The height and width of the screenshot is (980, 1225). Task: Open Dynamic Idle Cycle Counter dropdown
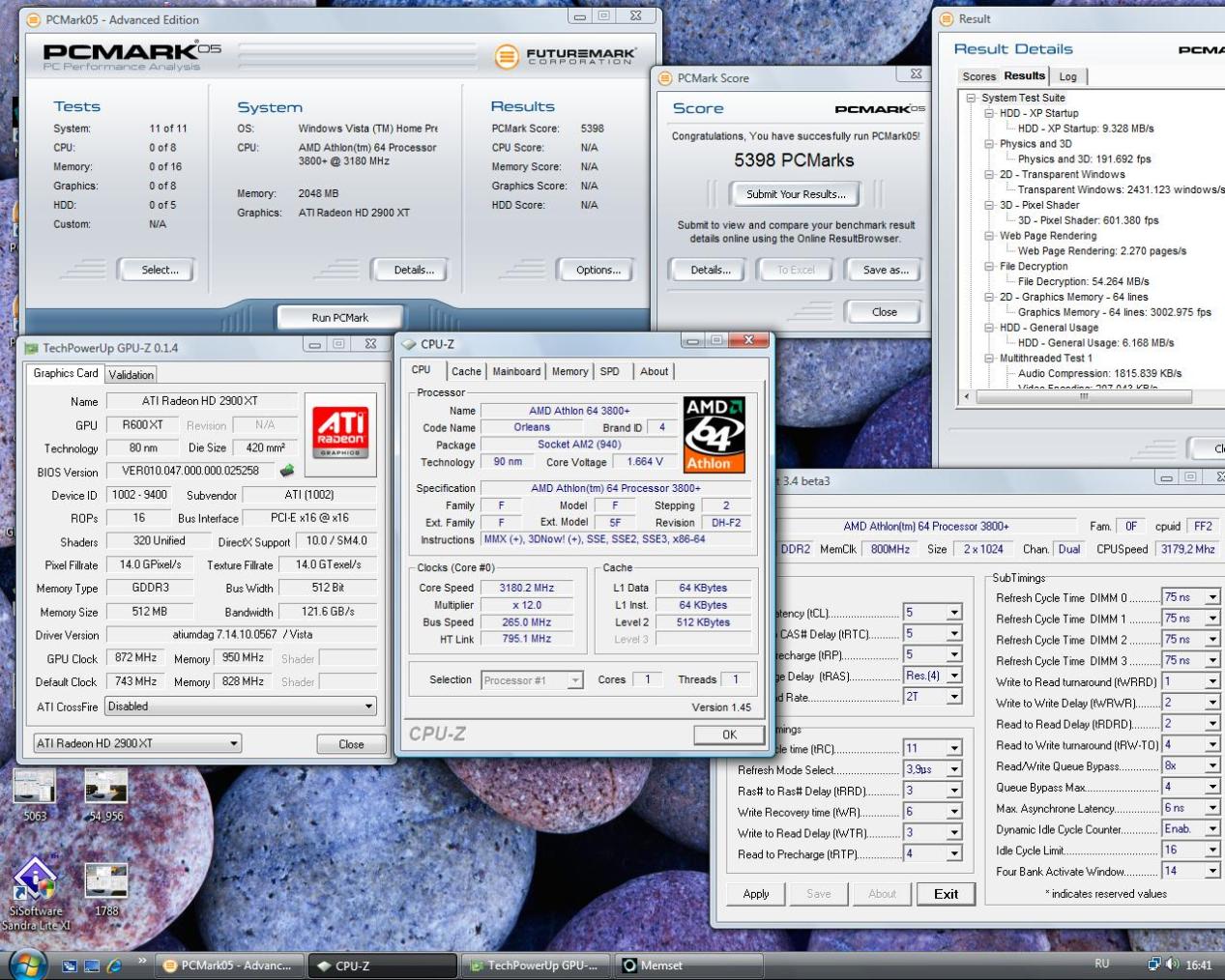(1212, 829)
